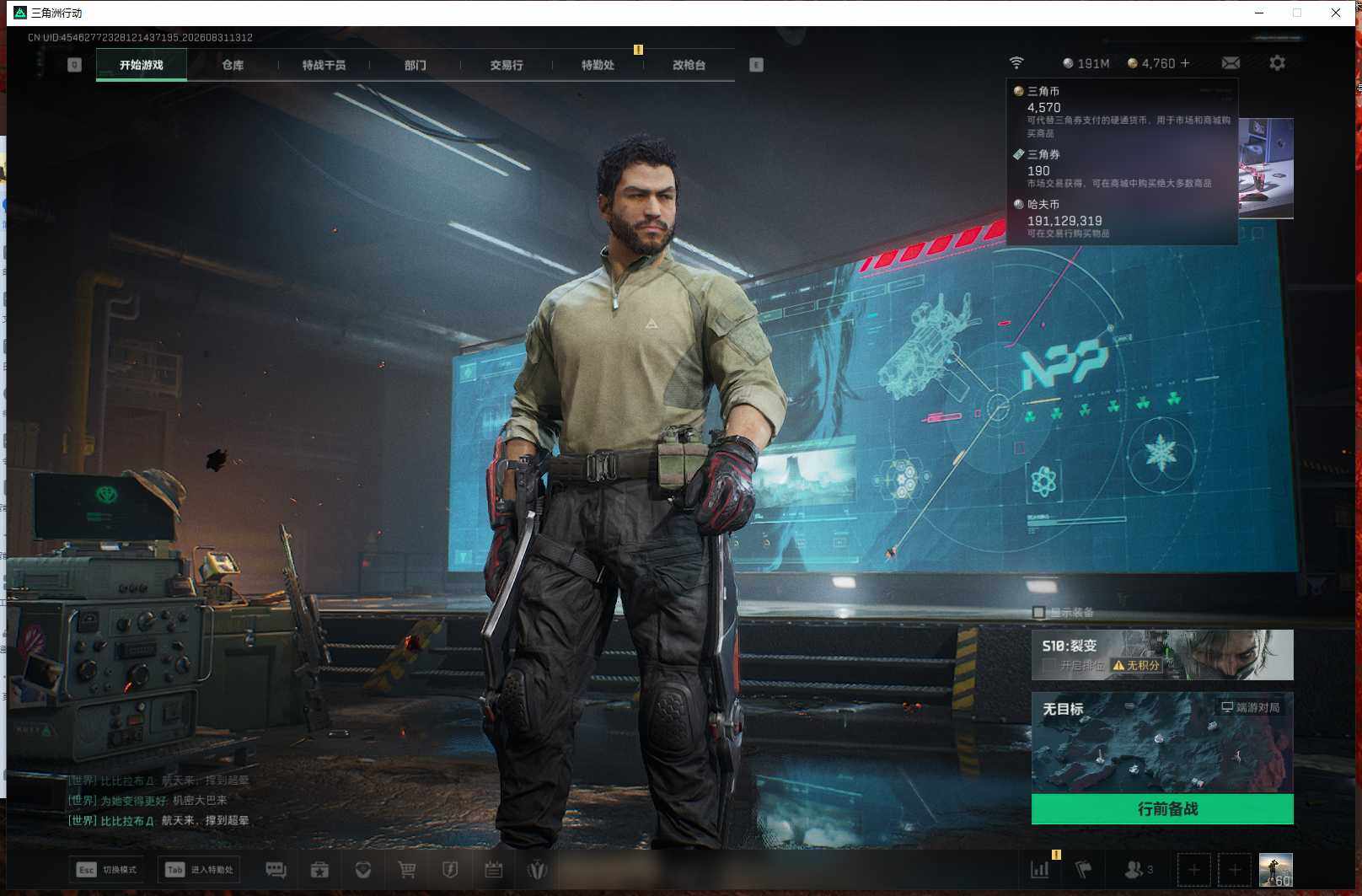Open the 特勤处 tab
This screenshot has height=896, width=1362.
point(598,65)
